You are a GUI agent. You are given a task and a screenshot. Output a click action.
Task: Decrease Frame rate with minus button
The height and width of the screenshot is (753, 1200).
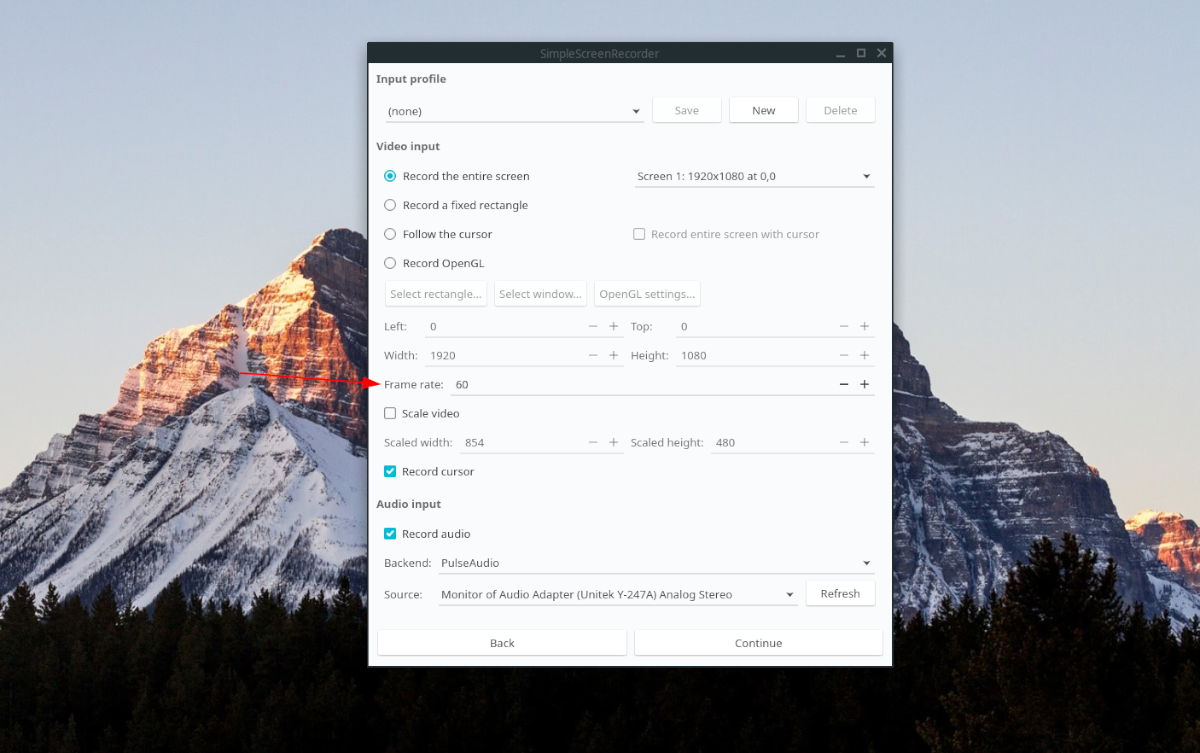843,384
